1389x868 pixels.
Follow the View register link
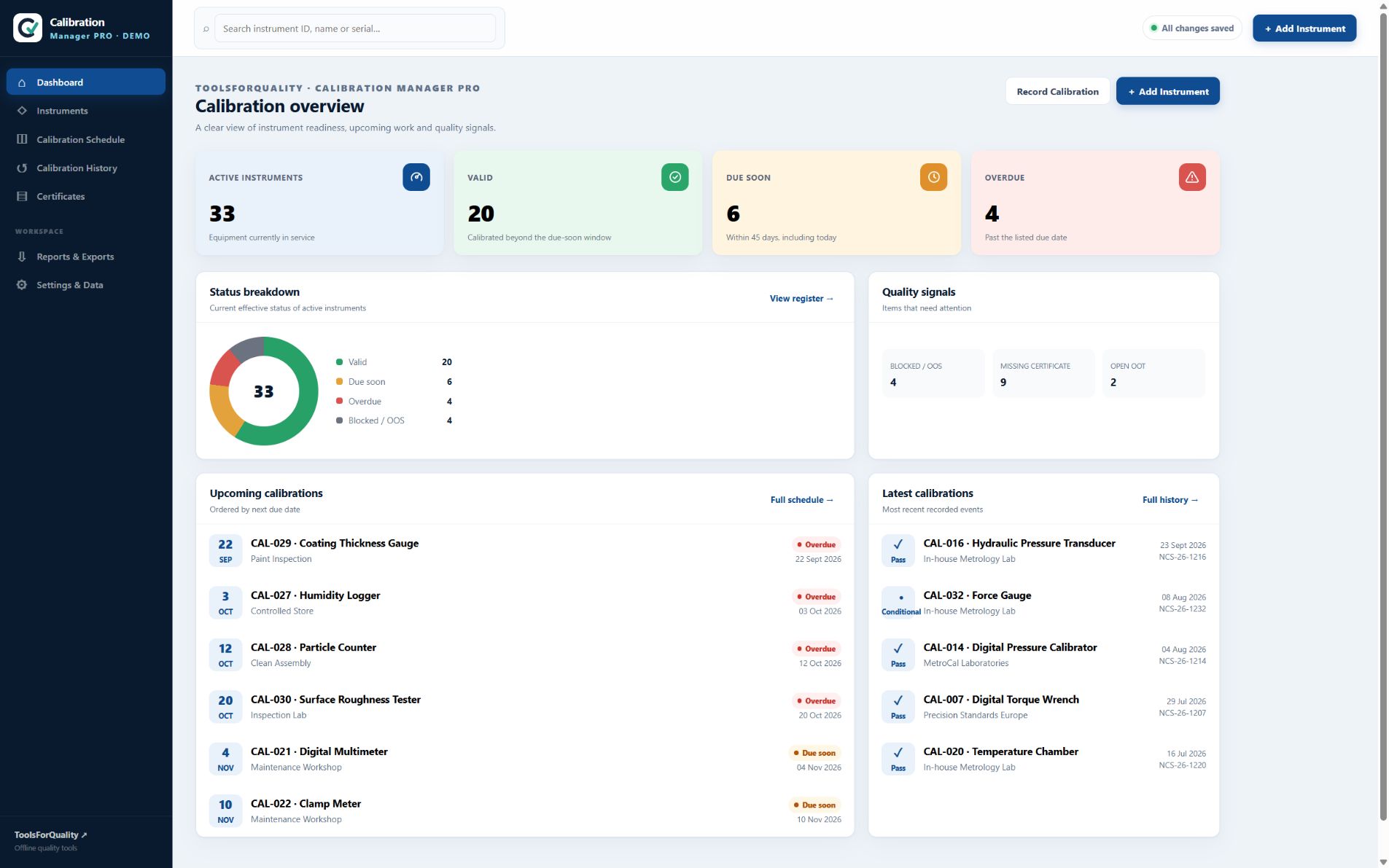pyautogui.click(x=801, y=299)
